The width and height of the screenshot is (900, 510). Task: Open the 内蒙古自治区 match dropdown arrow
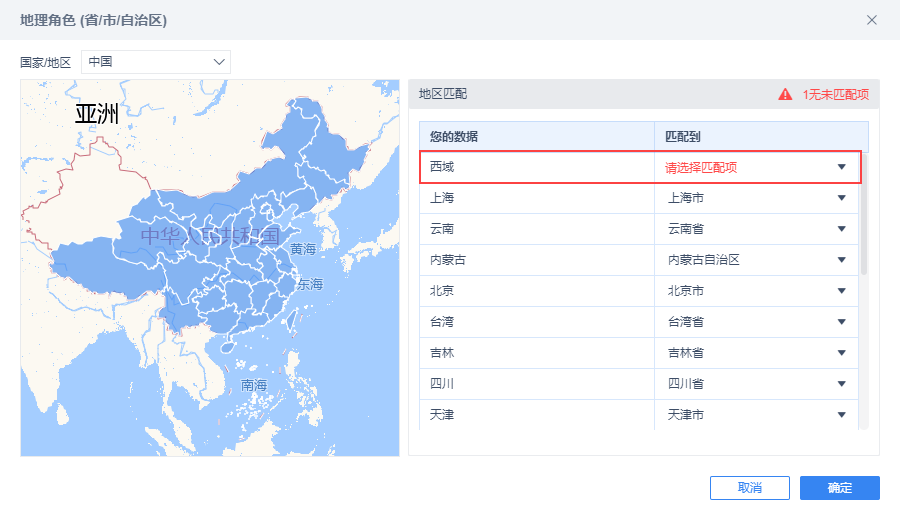click(841, 260)
